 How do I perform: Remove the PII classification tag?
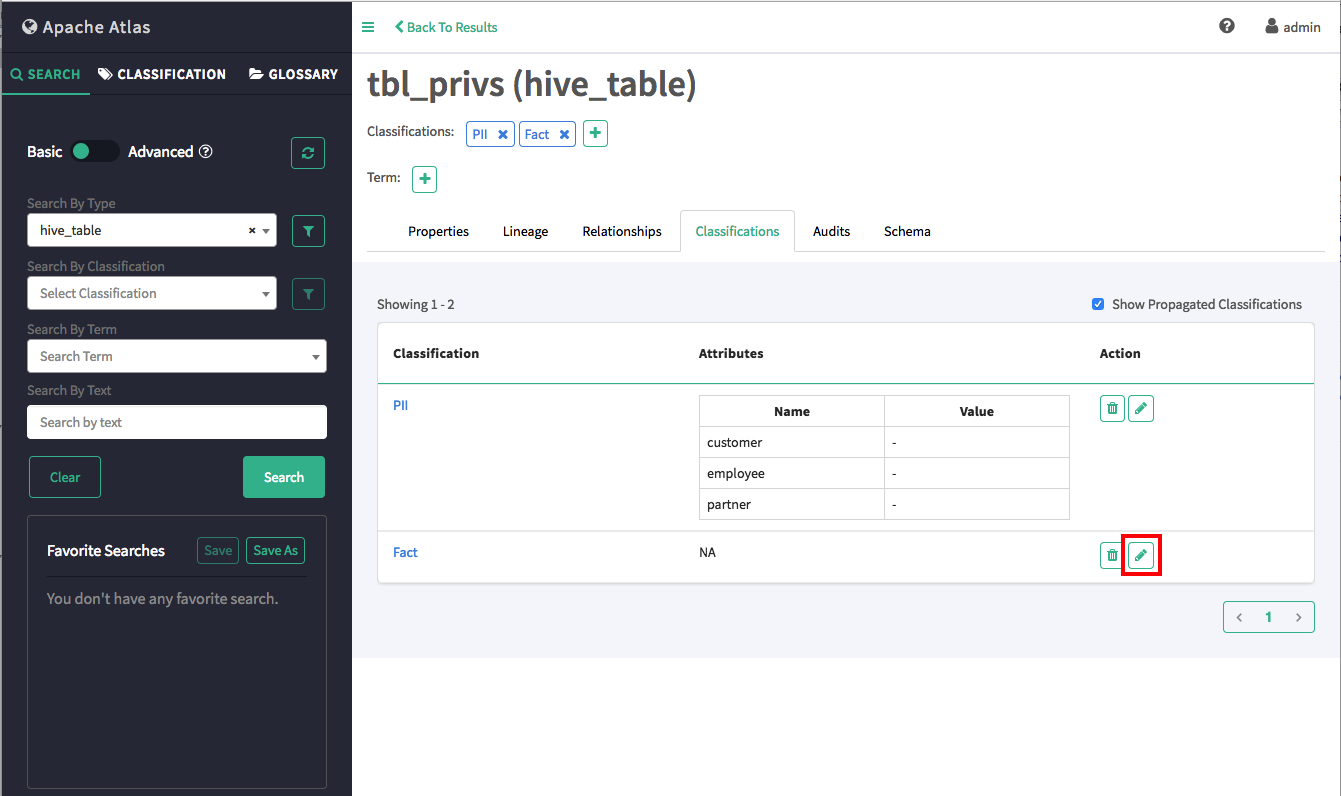(x=503, y=134)
